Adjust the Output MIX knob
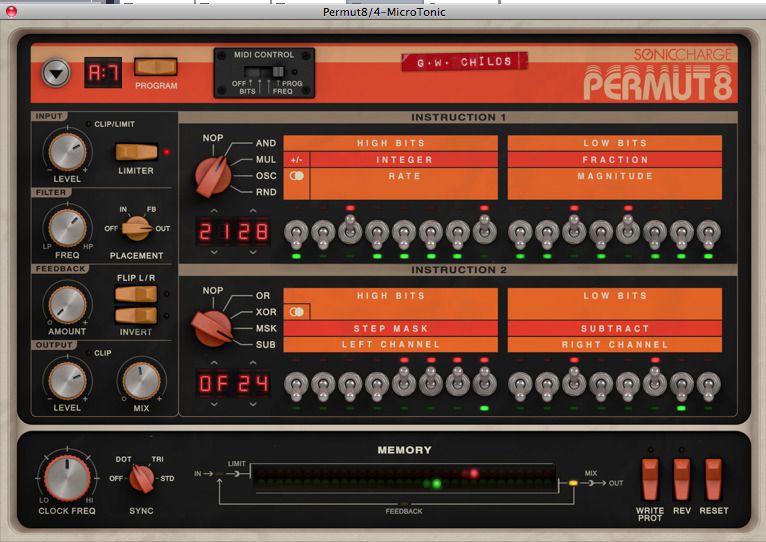Image resolution: width=766 pixels, height=542 pixels. (141, 381)
